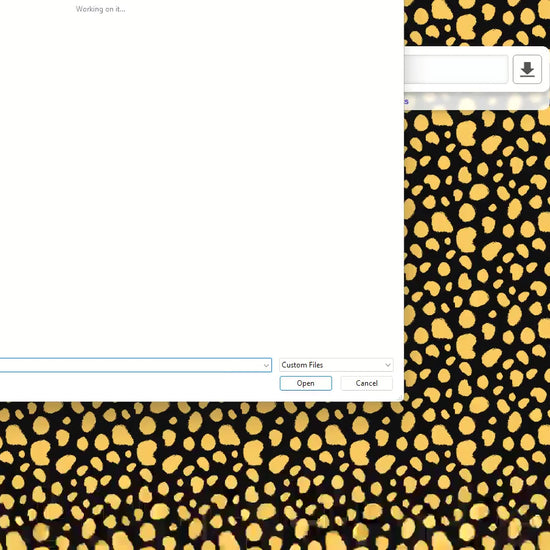
Task: Show file type options next to Custom Files
Action: pos(388,365)
